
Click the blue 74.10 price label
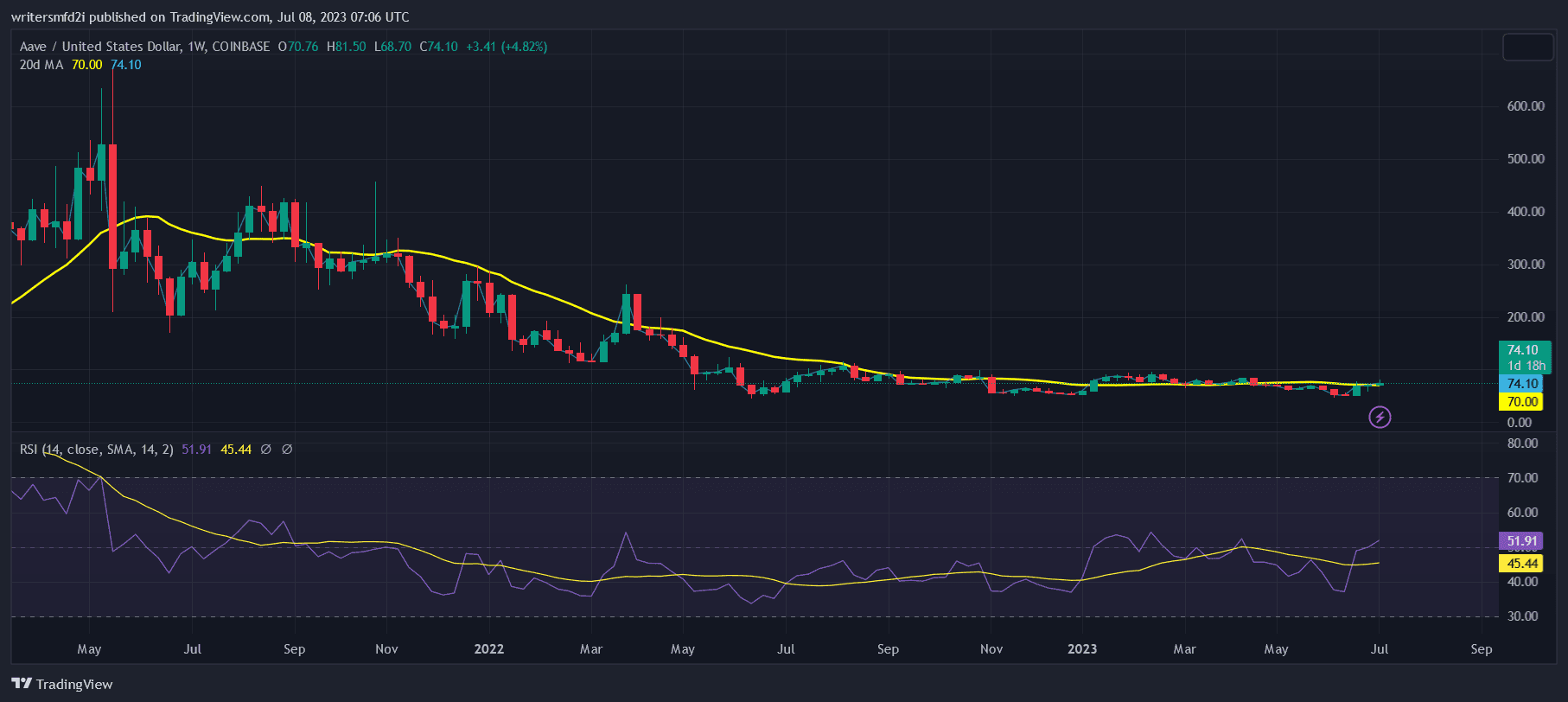1522,384
